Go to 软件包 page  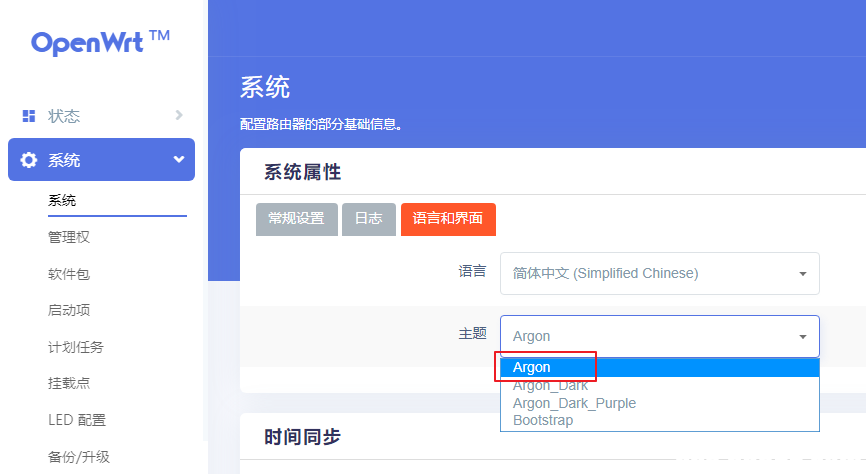click(69, 274)
